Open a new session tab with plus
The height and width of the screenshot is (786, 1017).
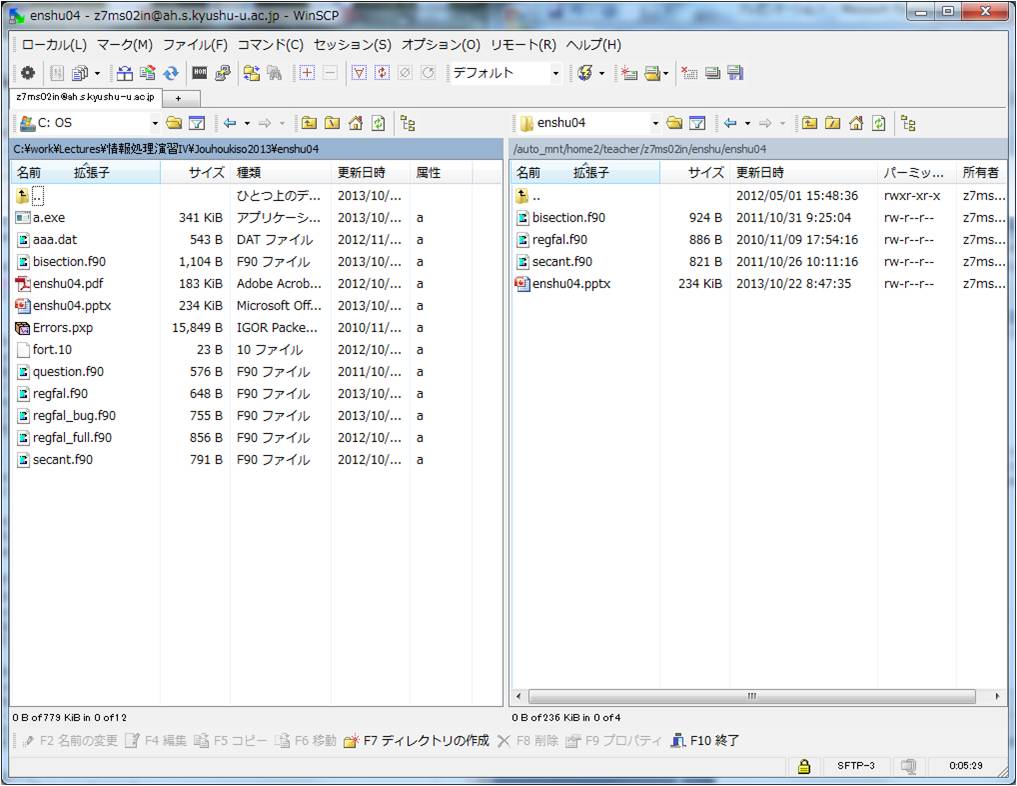click(179, 98)
